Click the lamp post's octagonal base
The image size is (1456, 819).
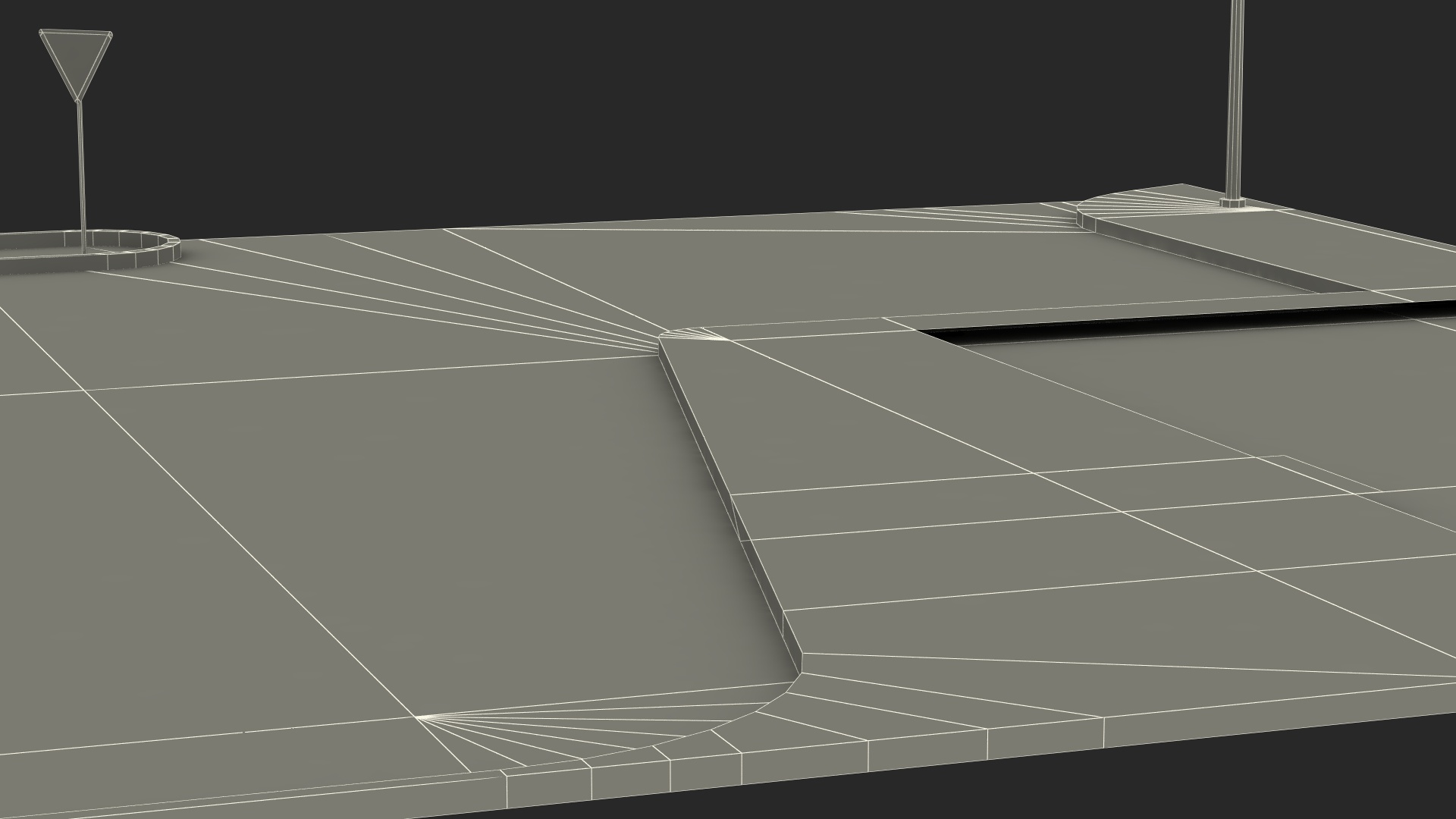(1231, 203)
